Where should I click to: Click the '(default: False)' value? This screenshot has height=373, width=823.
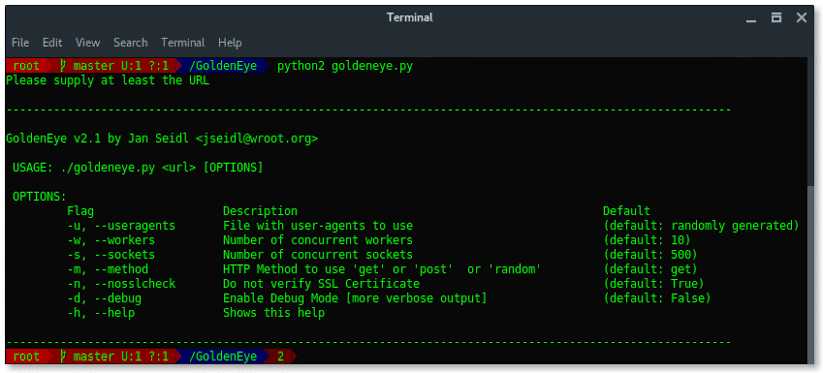click(657, 299)
